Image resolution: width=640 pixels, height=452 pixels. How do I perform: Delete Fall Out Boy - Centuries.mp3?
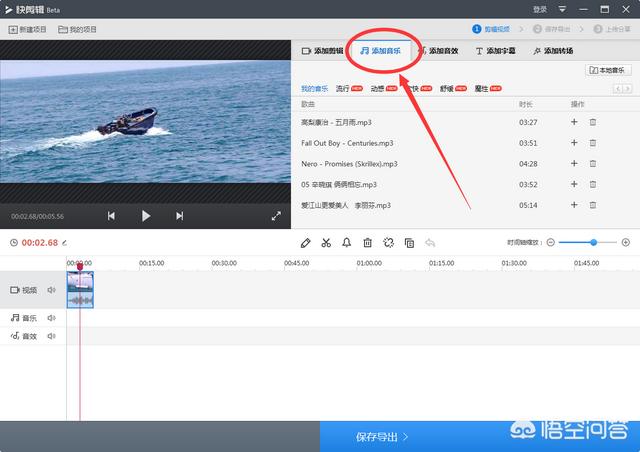pyautogui.click(x=593, y=143)
